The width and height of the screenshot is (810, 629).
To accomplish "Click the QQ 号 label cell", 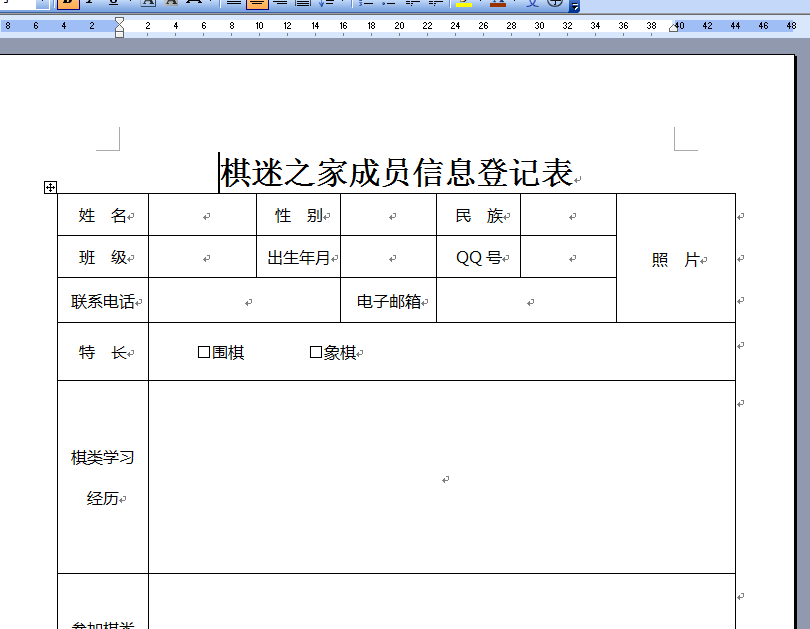I will coord(478,257).
